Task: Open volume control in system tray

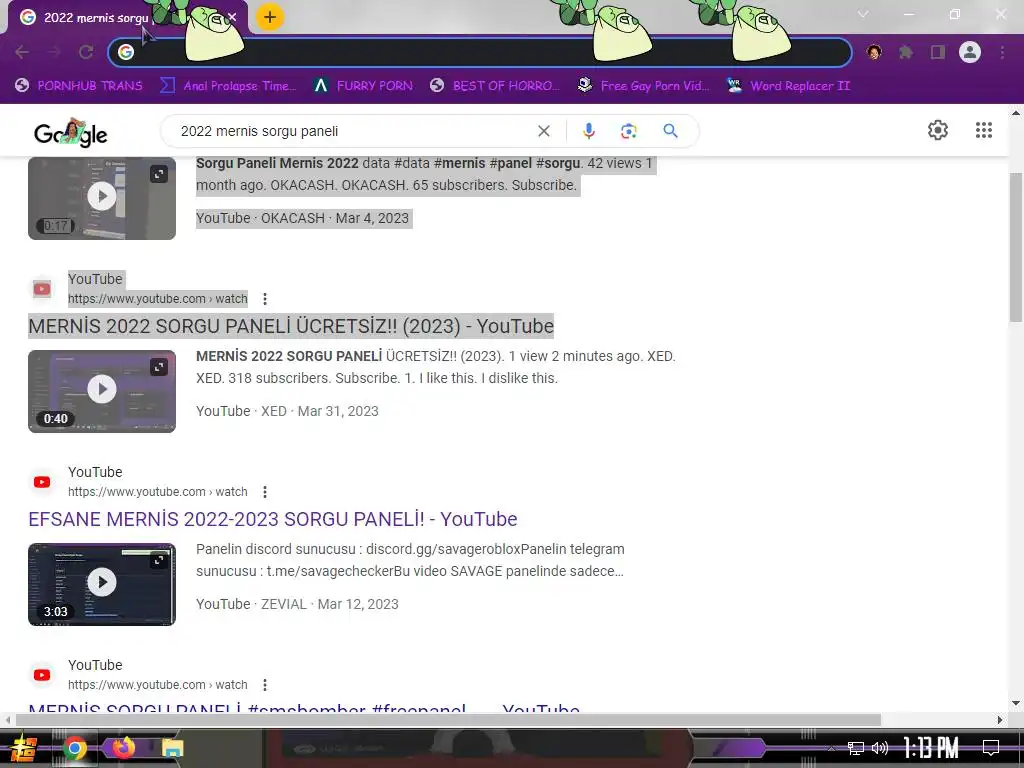Action: coord(880,748)
